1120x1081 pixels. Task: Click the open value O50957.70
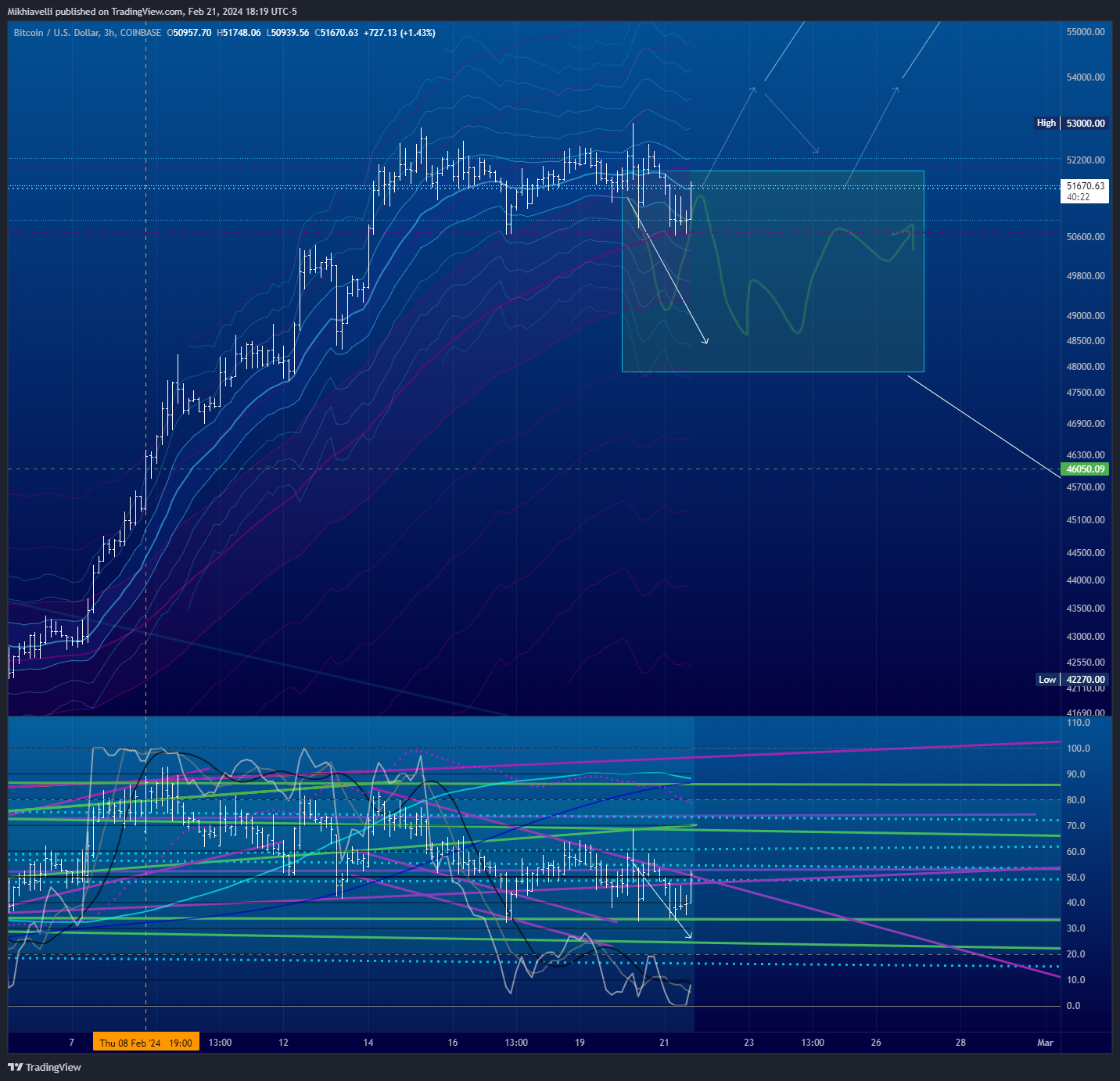pyautogui.click(x=188, y=33)
